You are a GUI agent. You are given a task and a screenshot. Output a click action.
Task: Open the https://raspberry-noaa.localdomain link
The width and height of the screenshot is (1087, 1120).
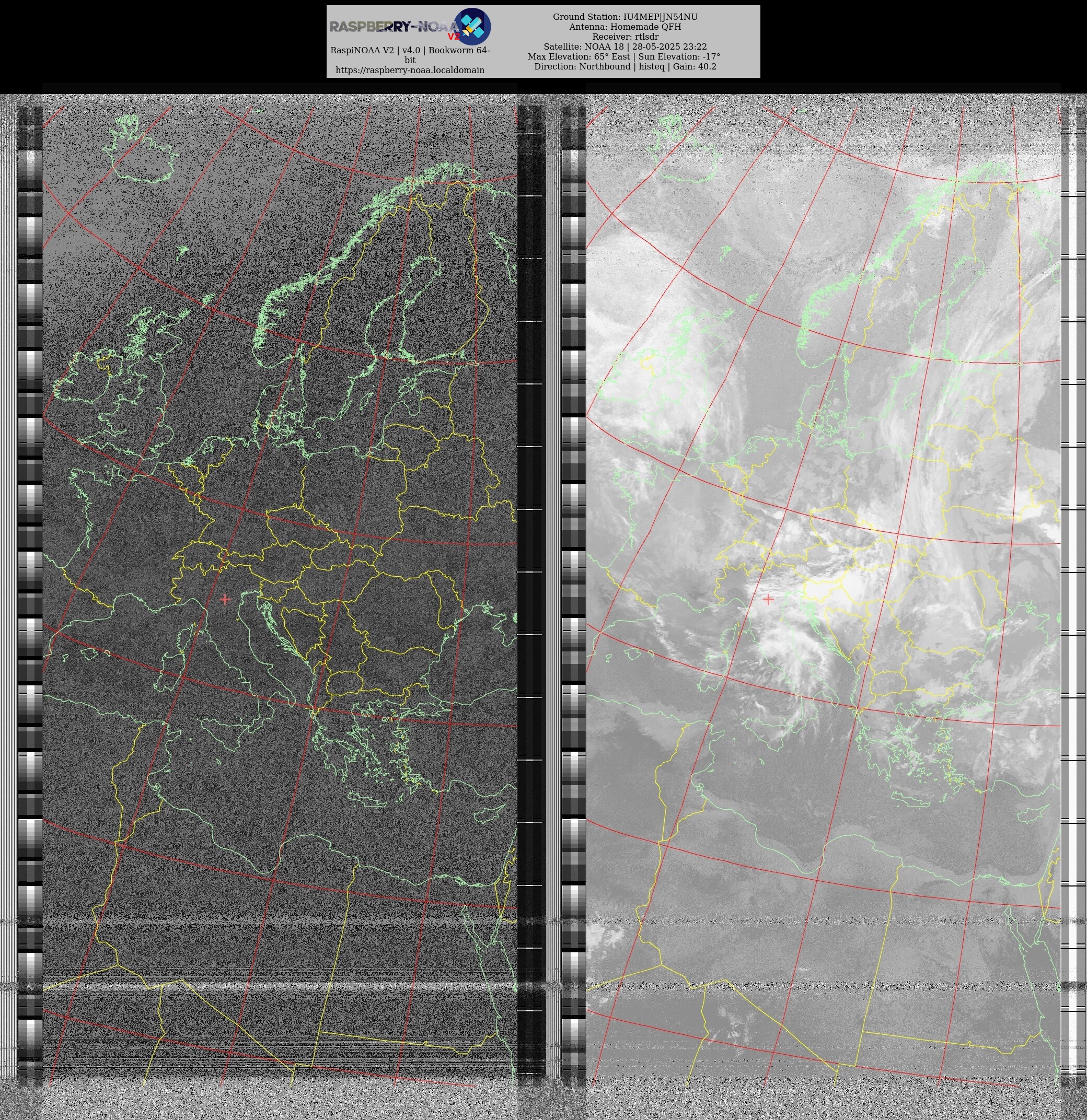410,69
